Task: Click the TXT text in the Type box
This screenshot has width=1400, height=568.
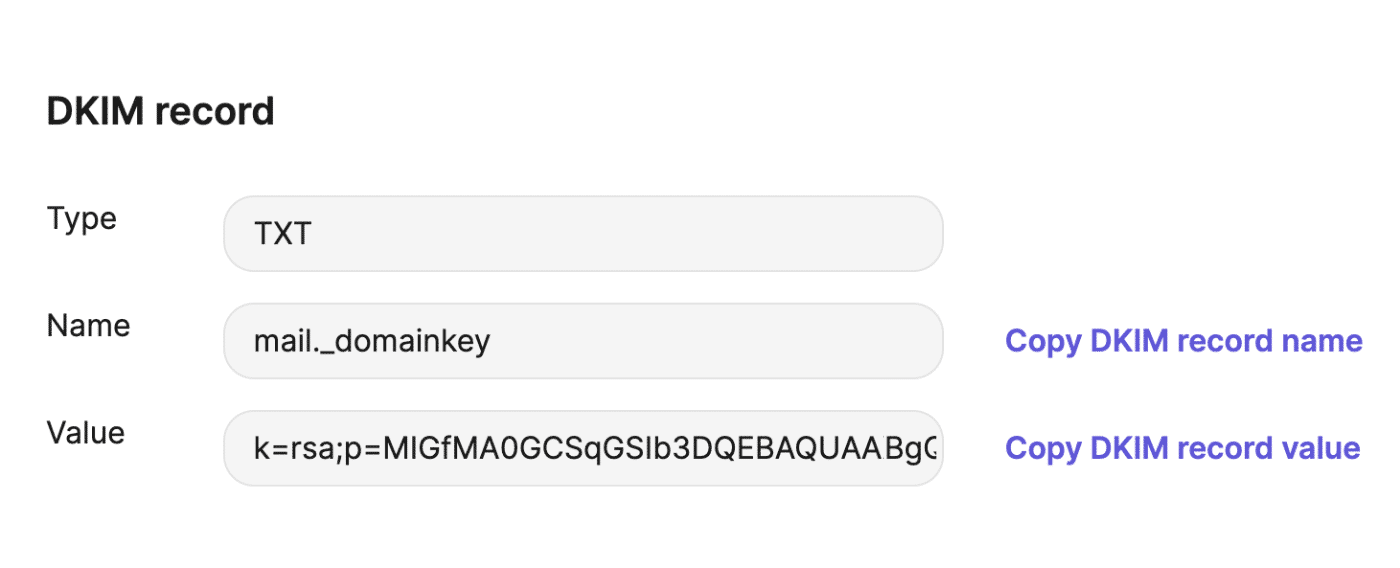Action: 283,235
